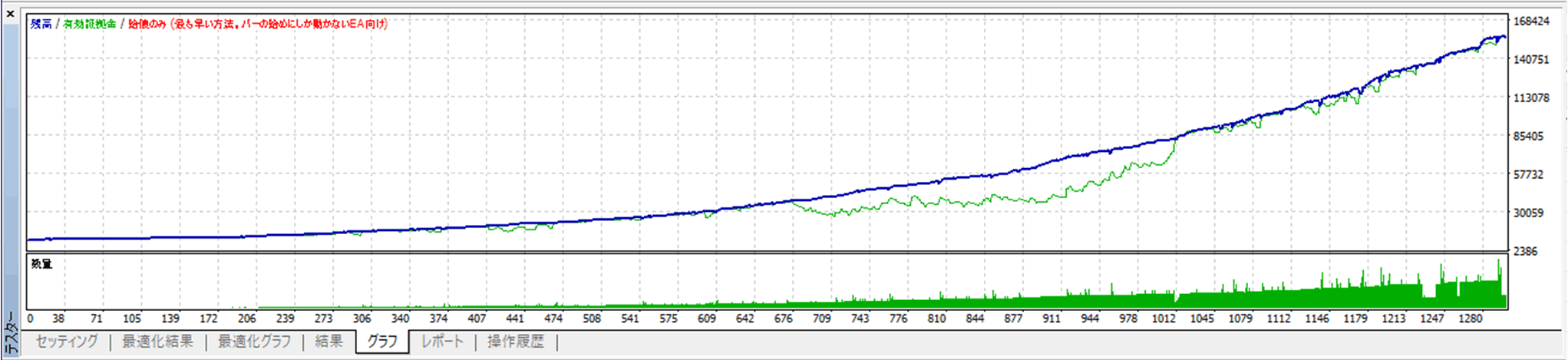
Task: Go to the 結果 tab
Action: click(328, 342)
